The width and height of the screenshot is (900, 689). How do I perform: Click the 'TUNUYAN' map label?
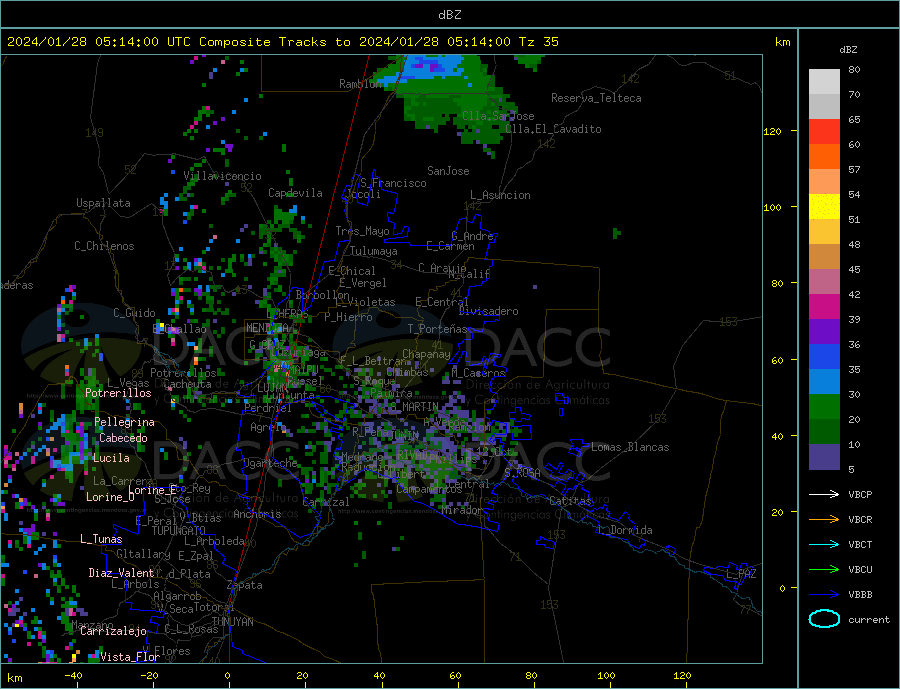click(232, 622)
